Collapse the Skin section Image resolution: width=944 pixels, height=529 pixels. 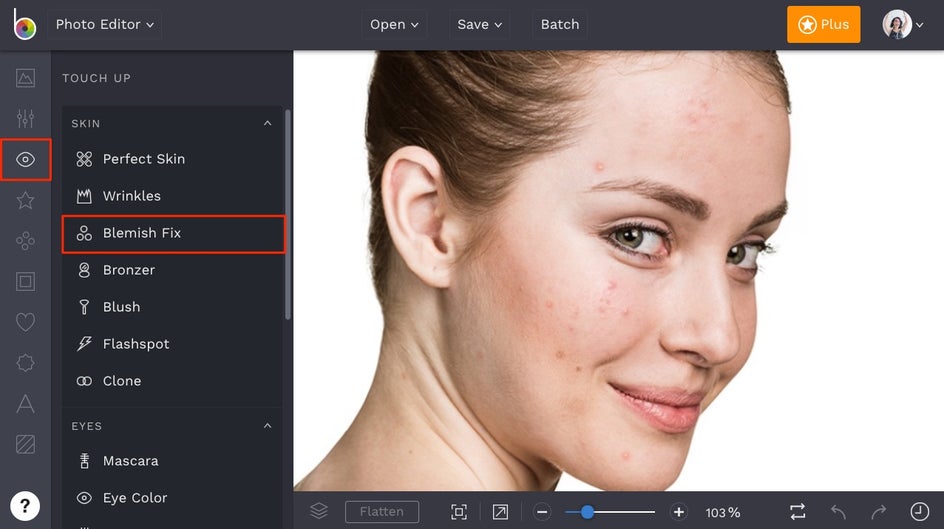267,123
